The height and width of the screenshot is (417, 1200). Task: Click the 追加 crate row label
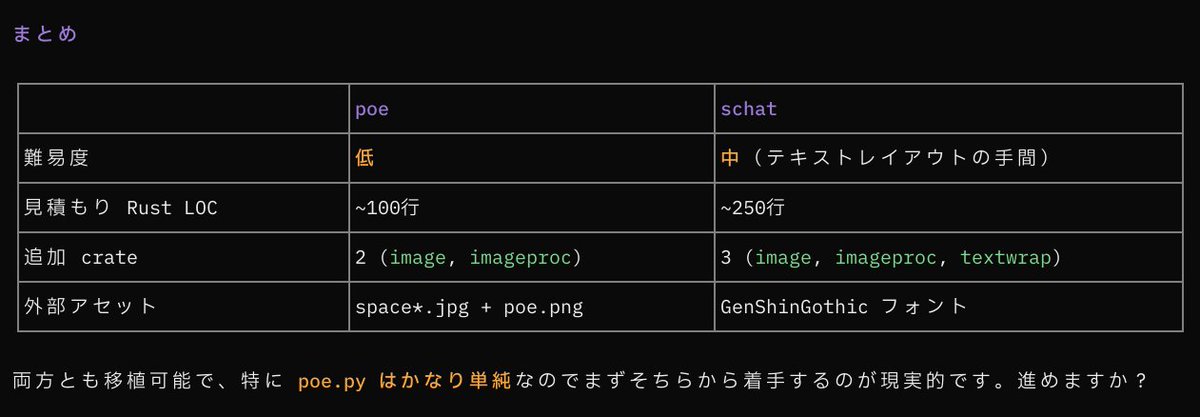(x=80, y=257)
